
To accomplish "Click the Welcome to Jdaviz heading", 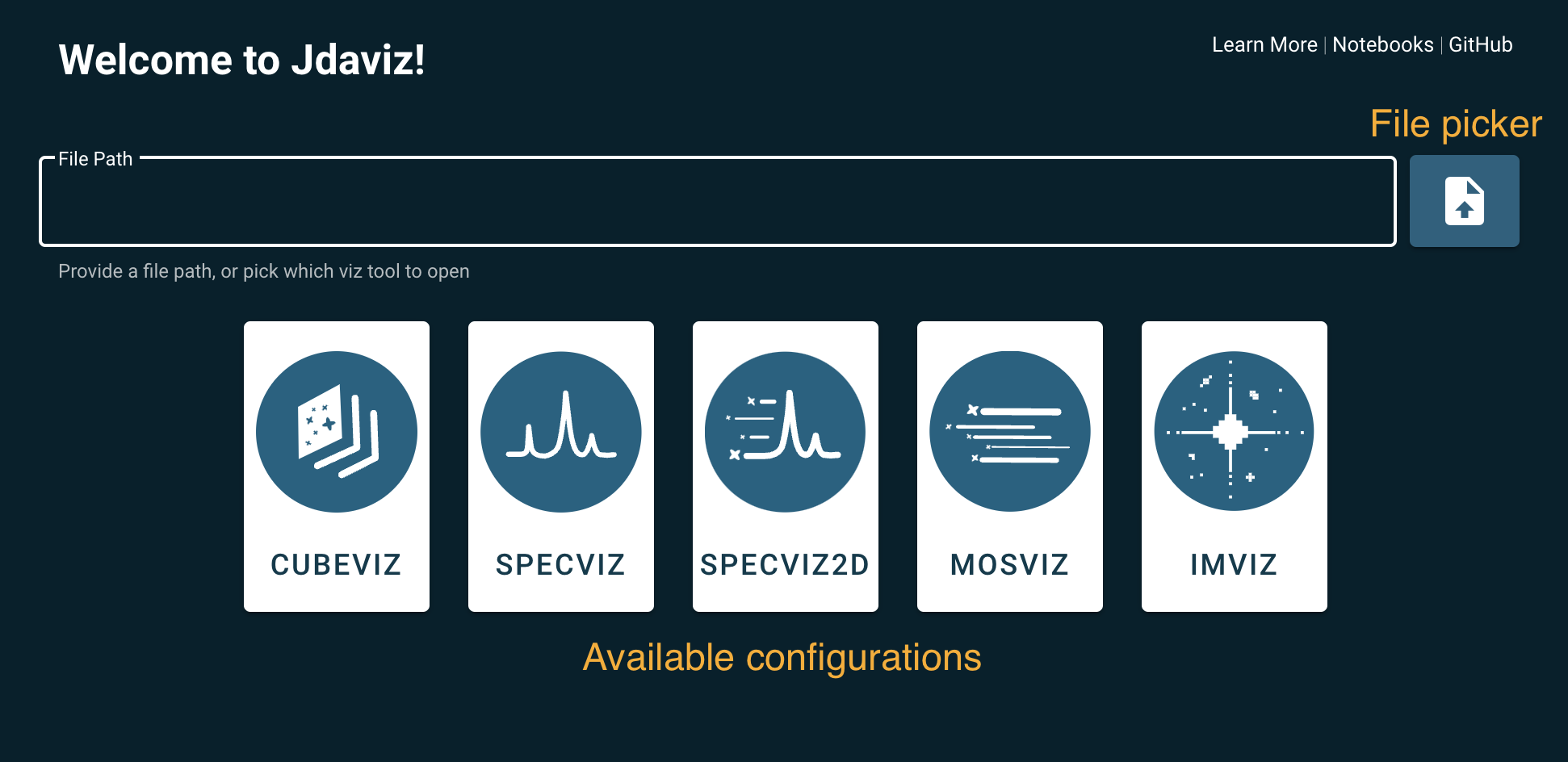I will [242, 59].
